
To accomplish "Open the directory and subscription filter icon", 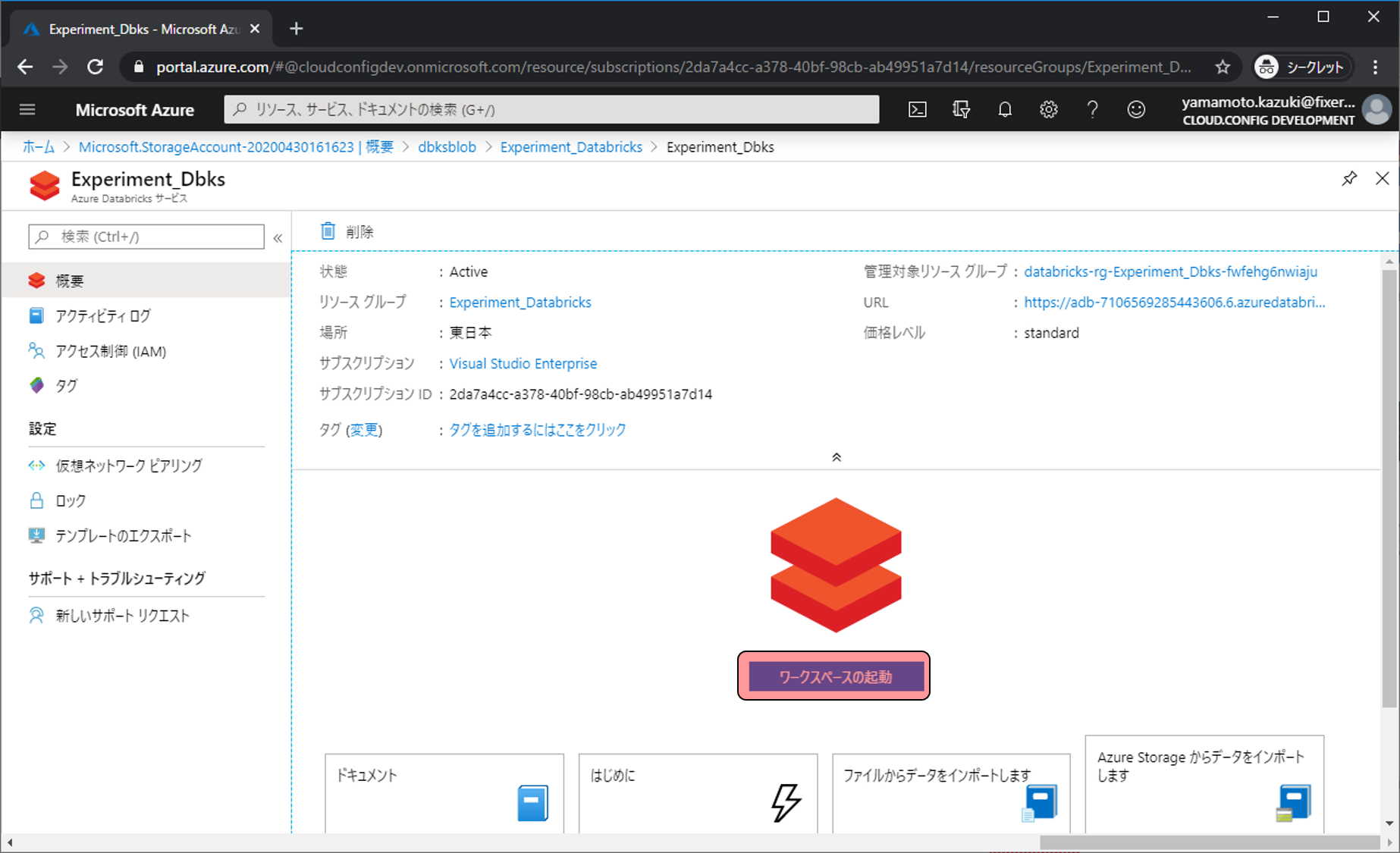I will [961, 110].
